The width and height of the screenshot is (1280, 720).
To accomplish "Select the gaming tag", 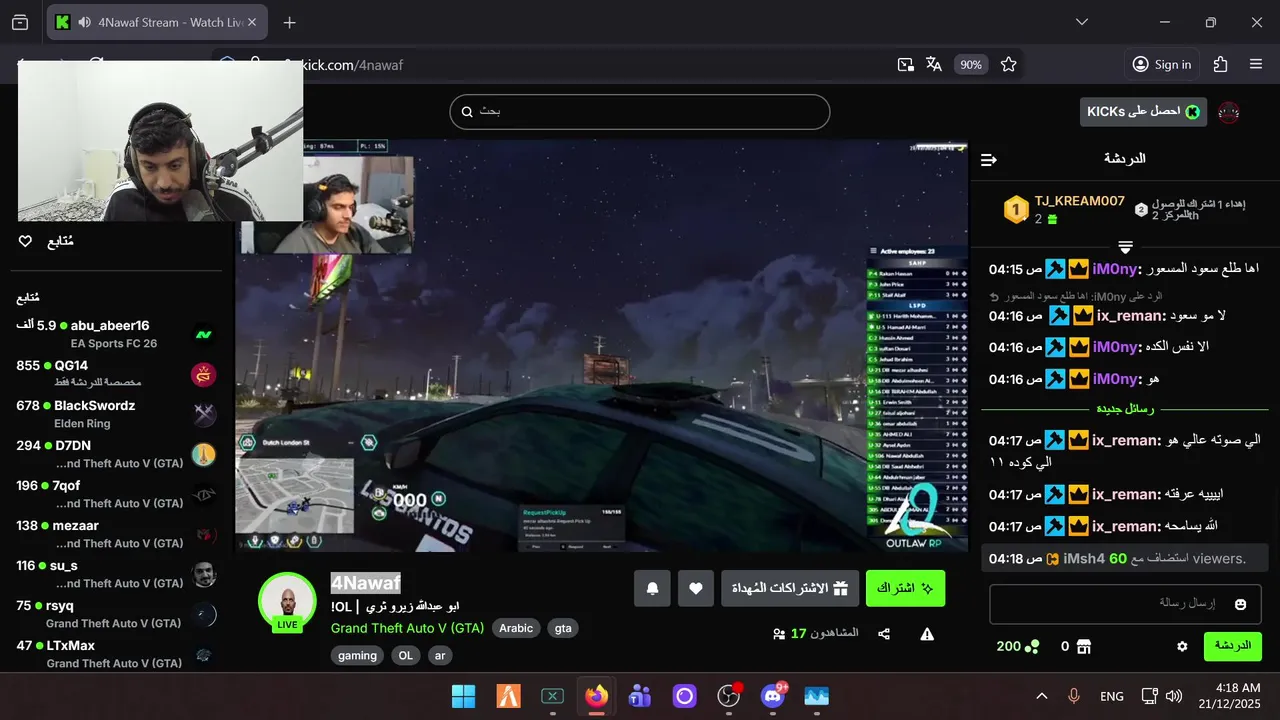I will [357, 656].
